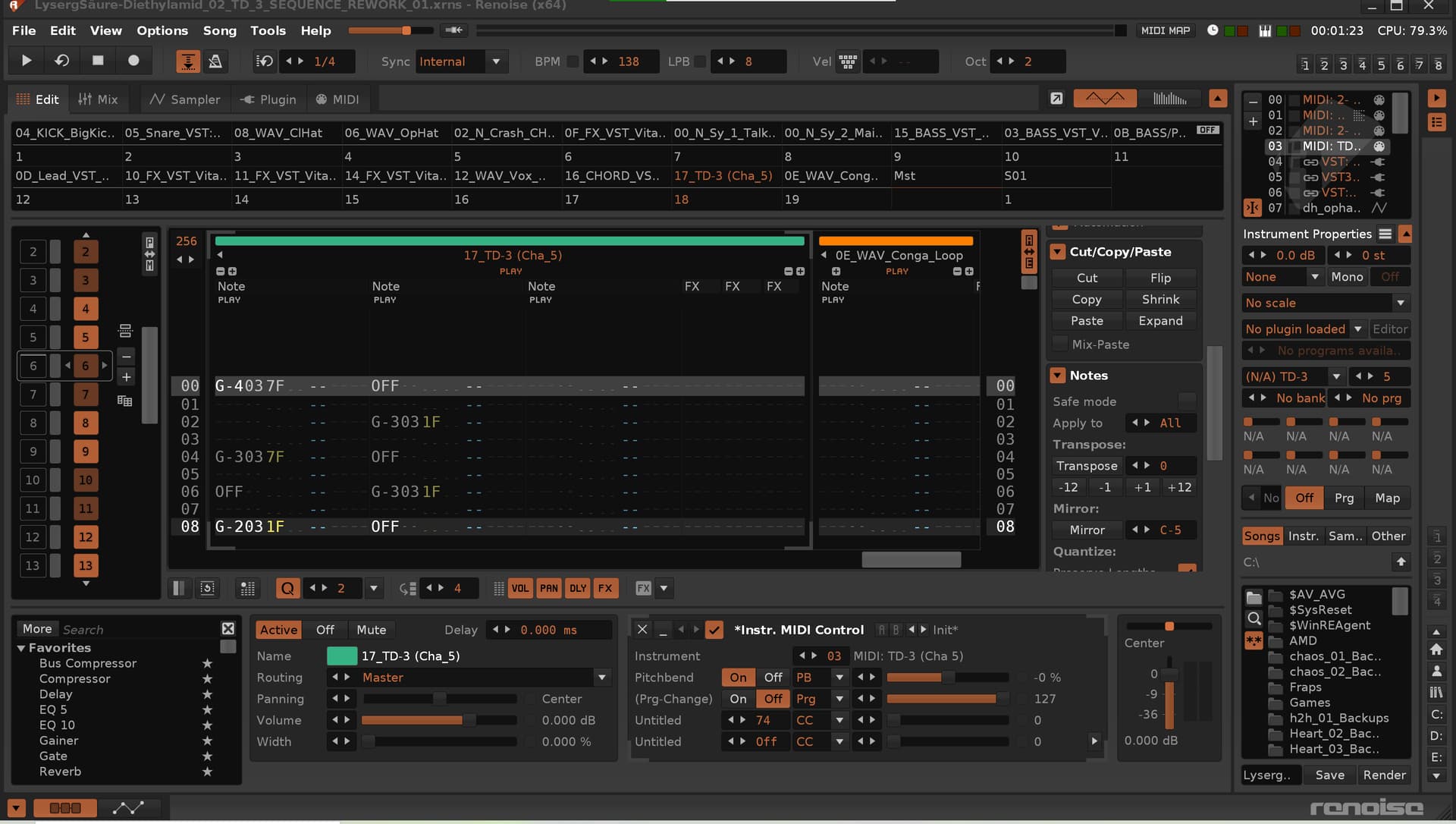Close the effect search panel X
The height and width of the screenshot is (824, 1456).
point(227,628)
